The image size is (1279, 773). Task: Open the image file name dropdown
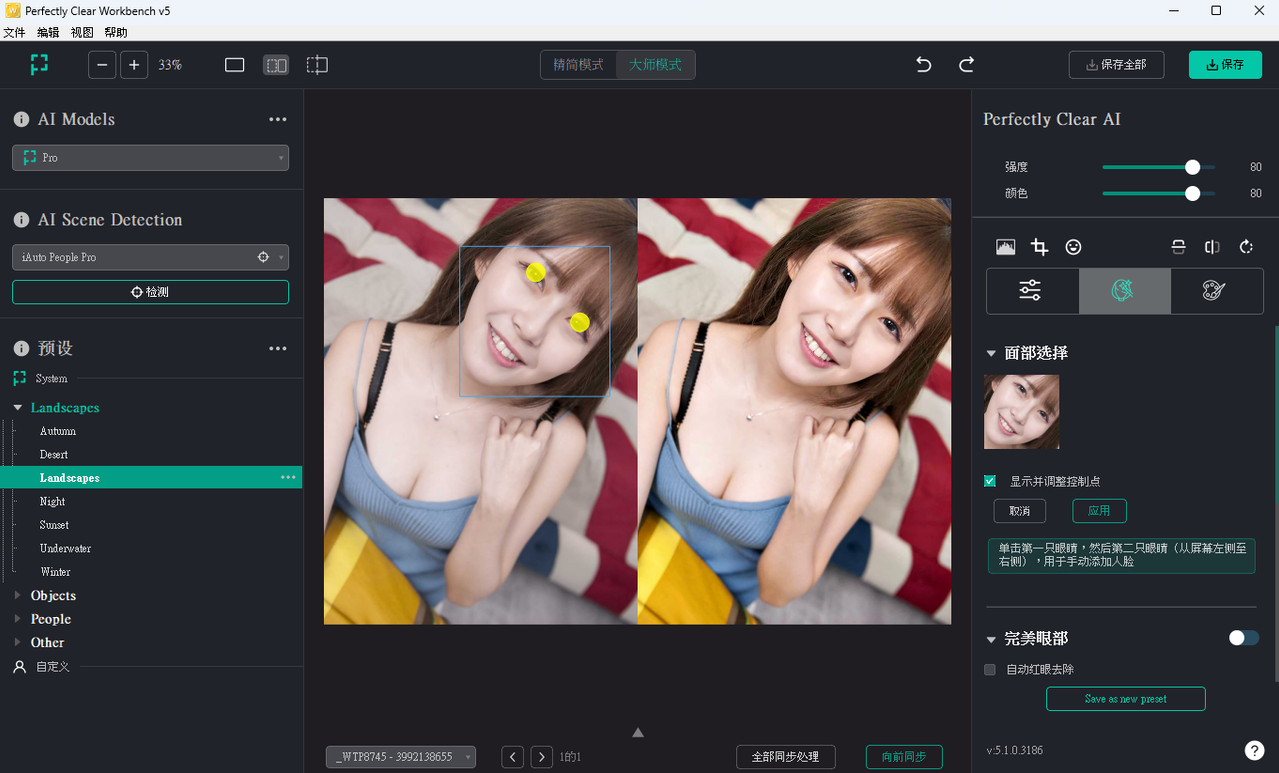pyautogui.click(x=400, y=757)
